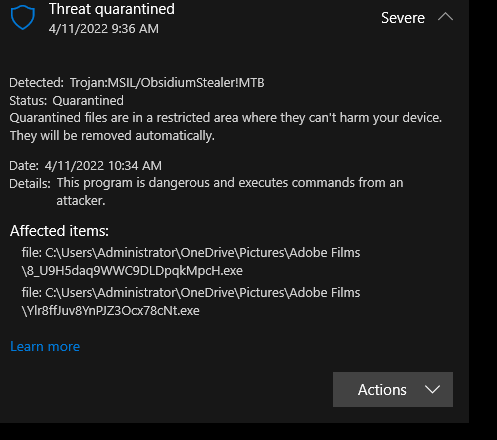Click the Actions dropdown arrow
The image size is (497, 440).
coord(432,389)
